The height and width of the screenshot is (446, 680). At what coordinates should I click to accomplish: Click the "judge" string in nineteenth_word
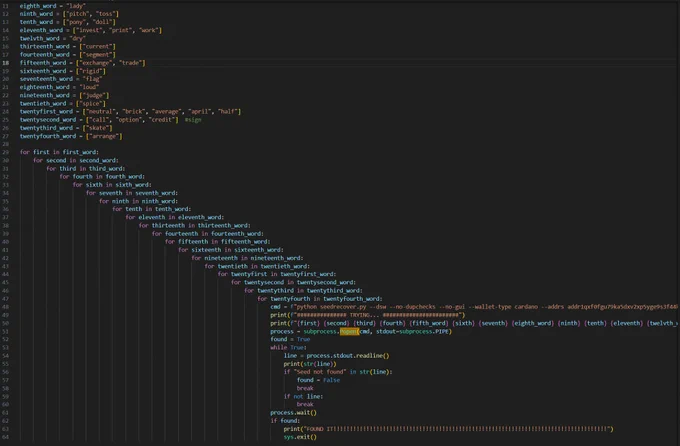click(94, 95)
